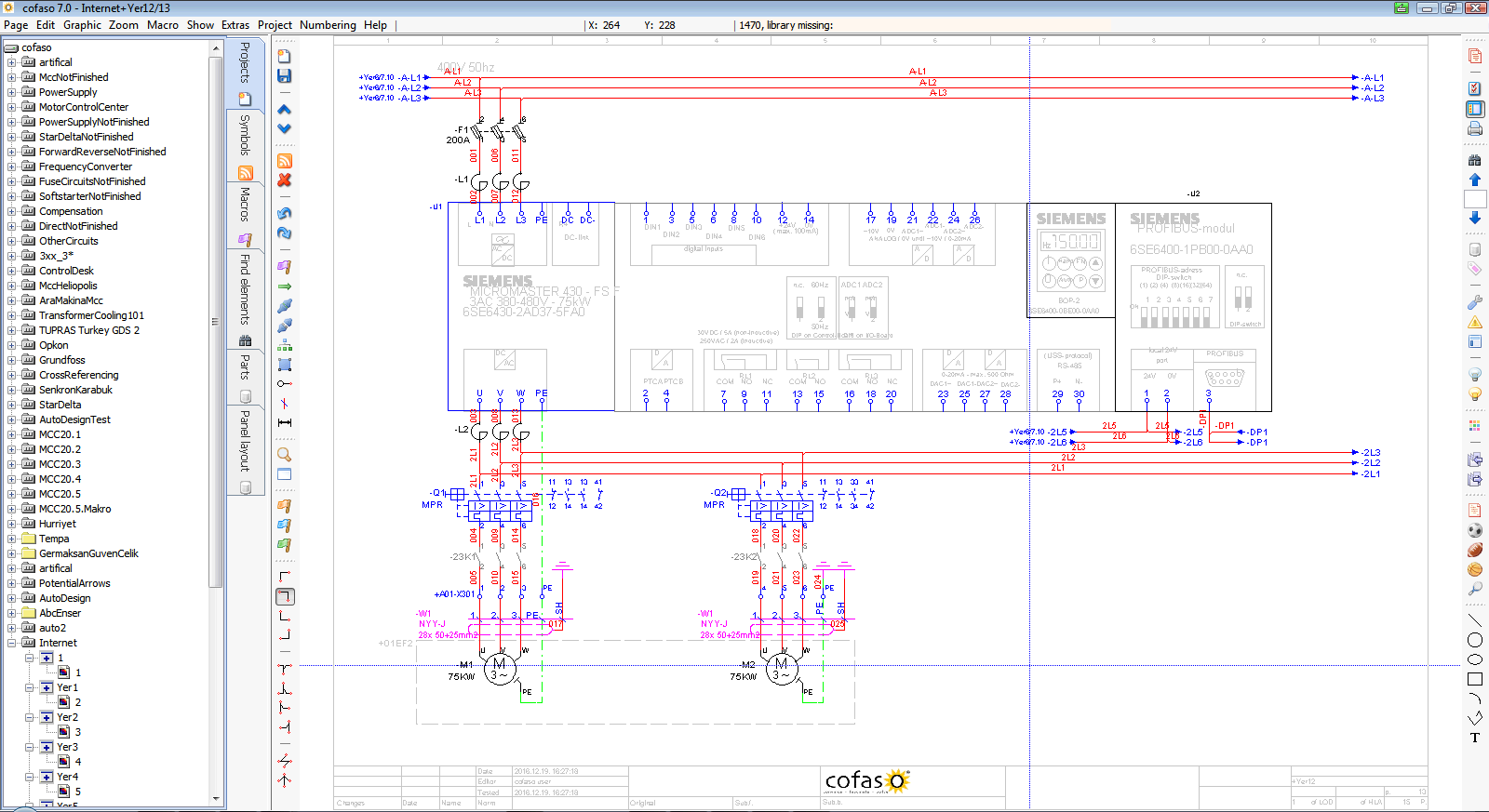Open the Help menu
This screenshot has width=1489, height=812.
click(x=375, y=25)
